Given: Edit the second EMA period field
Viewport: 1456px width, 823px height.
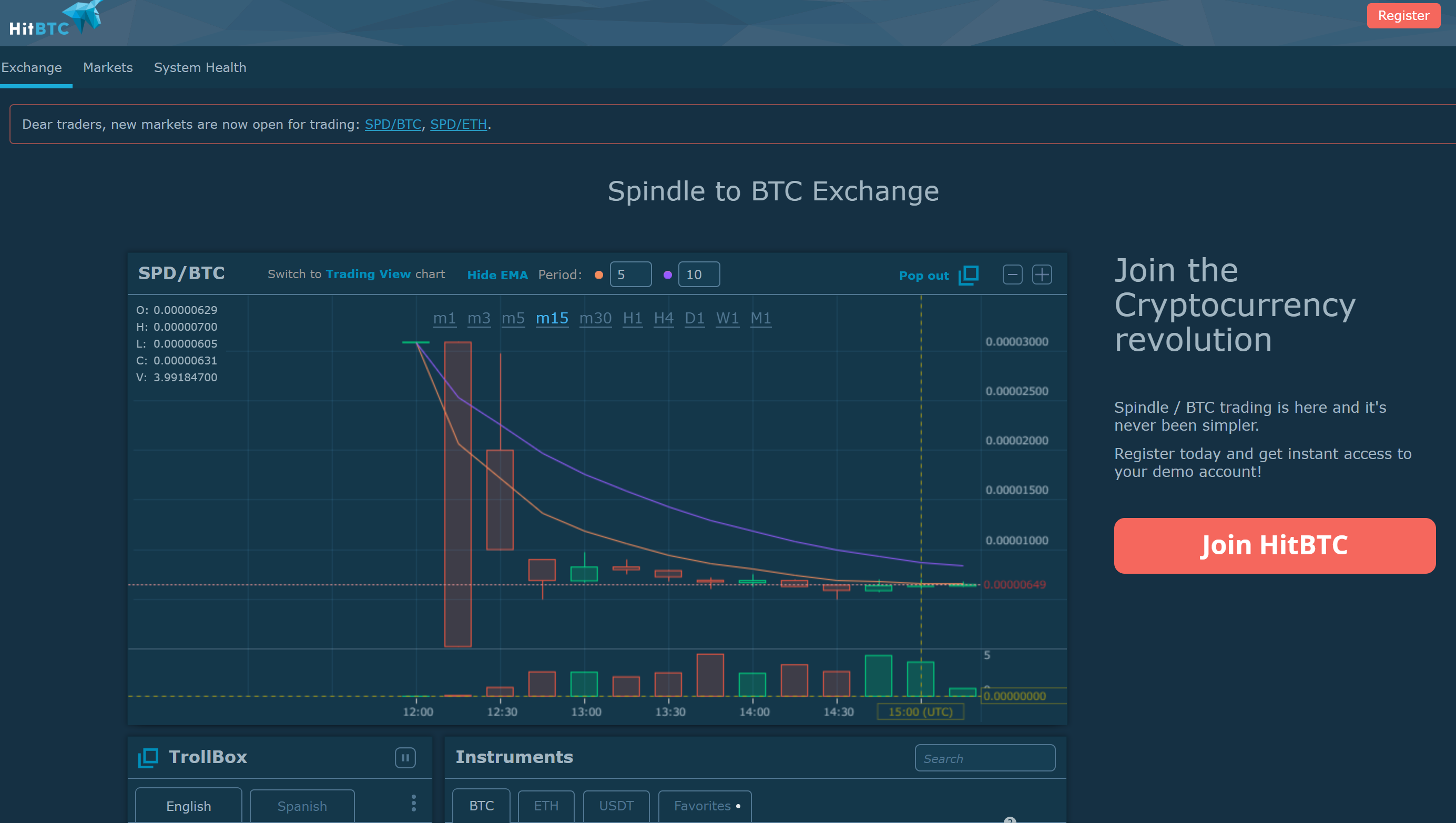Looking at the screenshot, I should (699, 274).
